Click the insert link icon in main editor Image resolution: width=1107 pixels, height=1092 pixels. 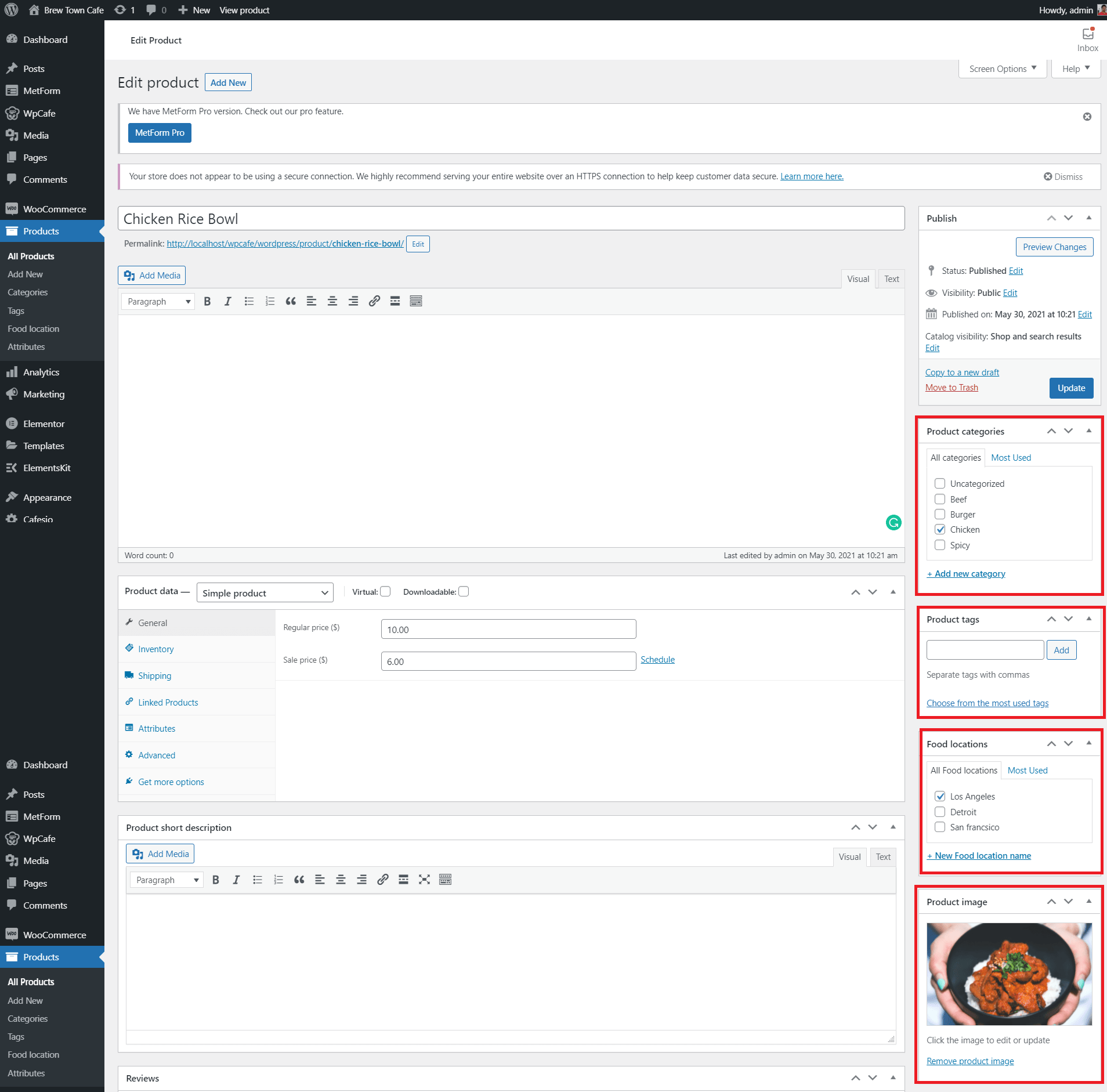click(374, 301)
